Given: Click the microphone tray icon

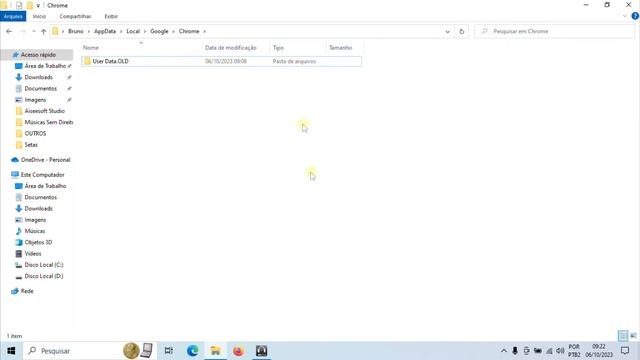Looking at the screenshot, I should [x=515, y=351].
